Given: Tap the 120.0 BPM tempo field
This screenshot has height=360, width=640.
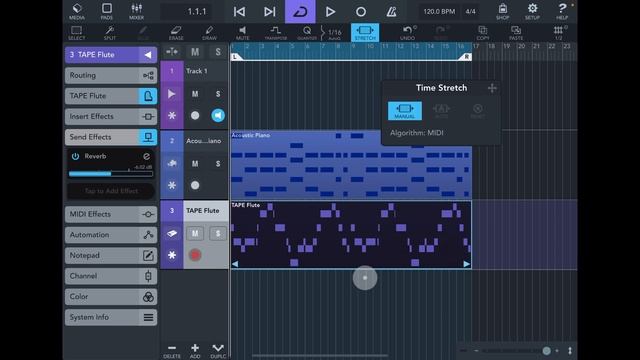Looking at the screenshot, I should (439, 11).
